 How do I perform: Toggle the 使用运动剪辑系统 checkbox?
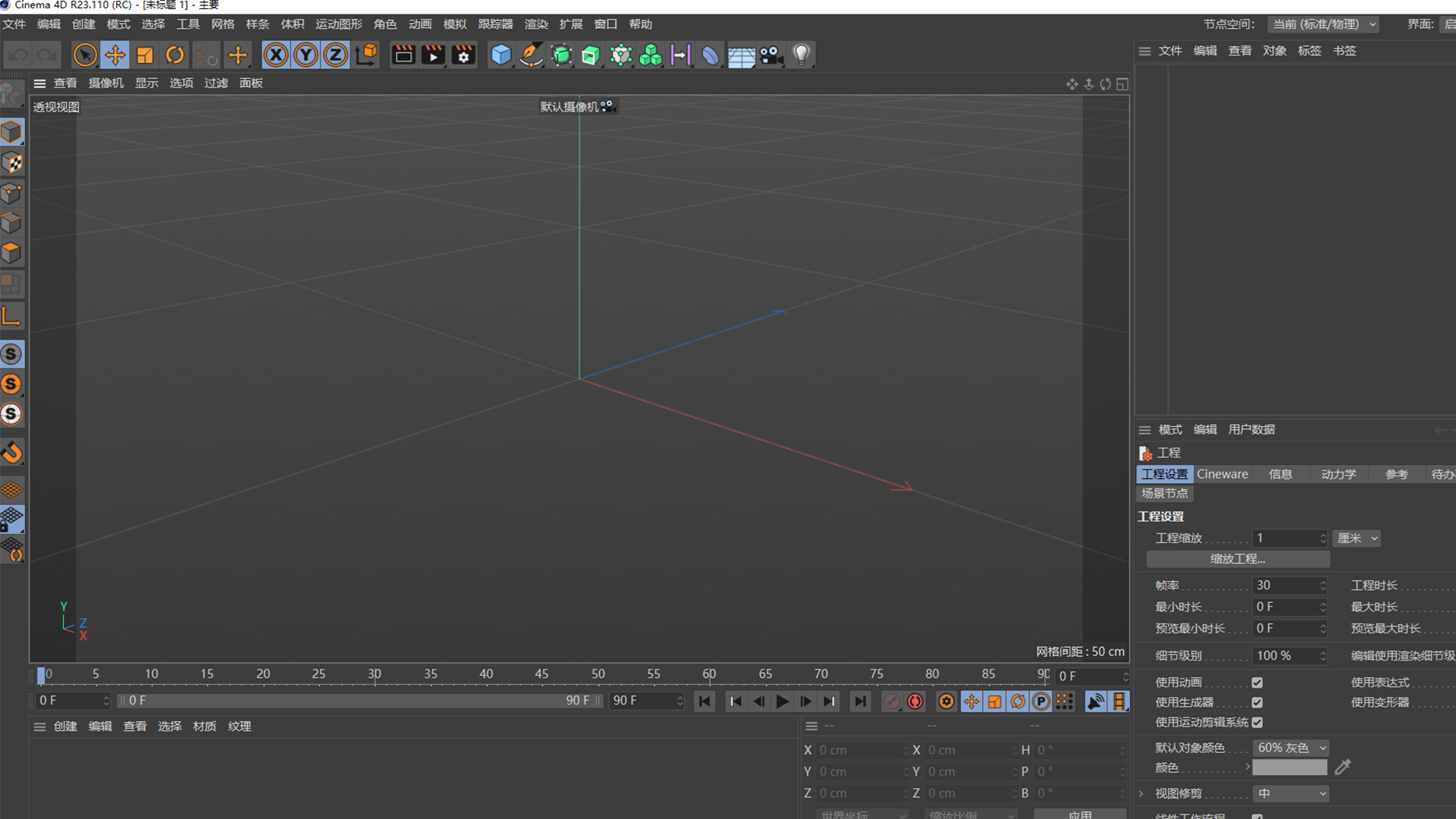(1257, 722)
